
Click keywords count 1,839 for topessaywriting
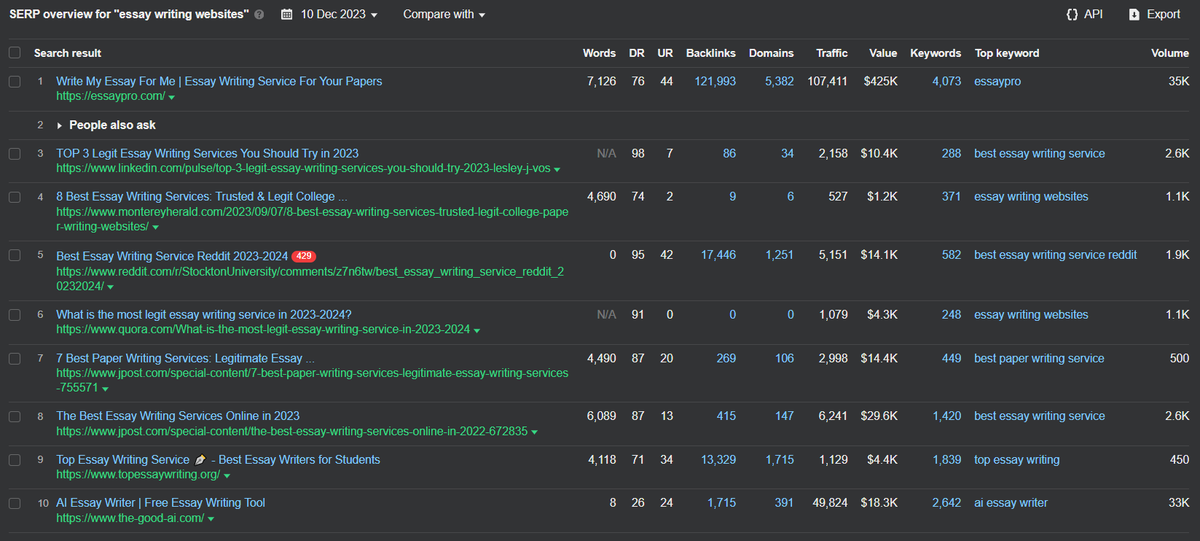pyautogui.click(x=946, y=460)
